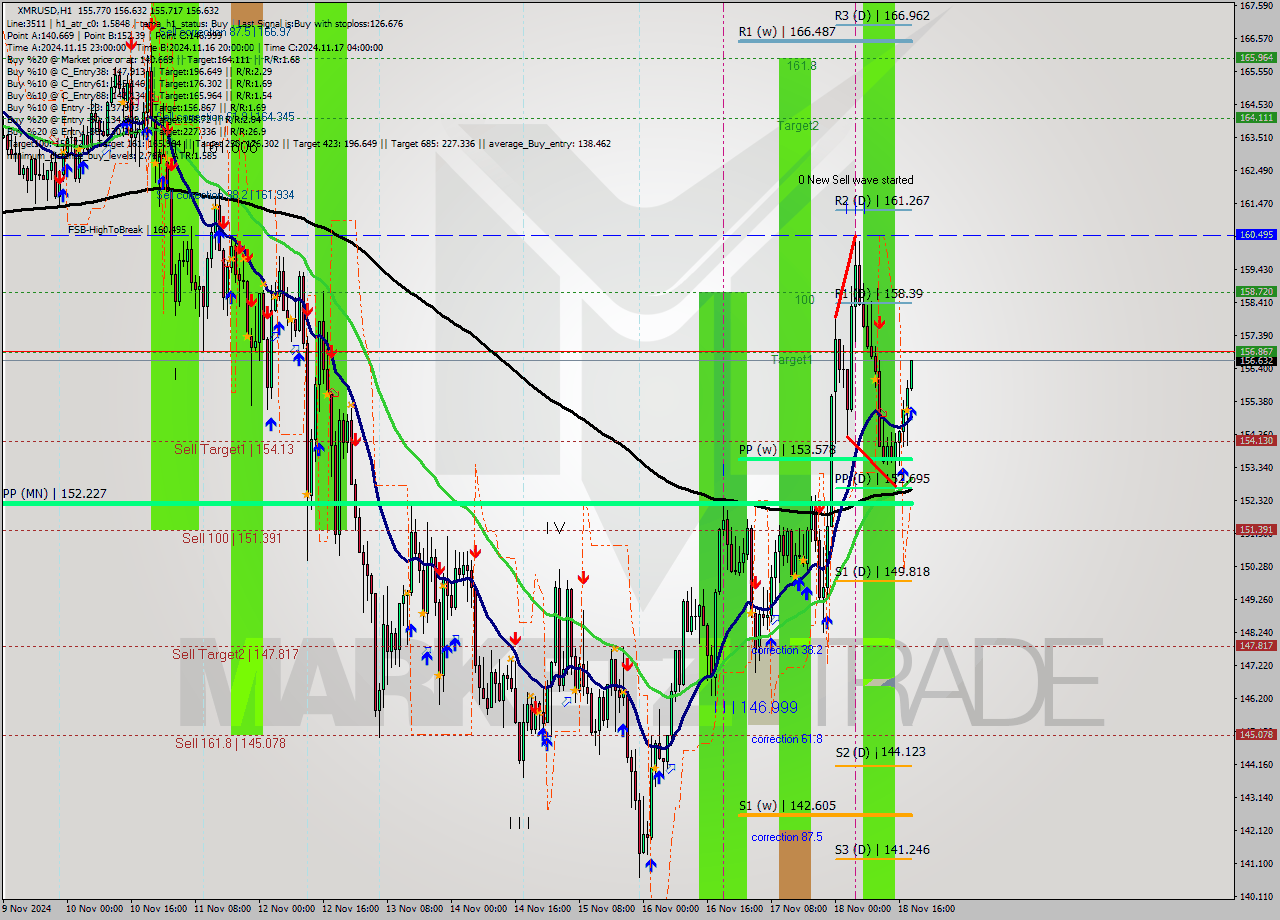Select the S3 (D) | 141.246 support label
This screenshot has width=1280, height=920.
click(x=883, y=850)
